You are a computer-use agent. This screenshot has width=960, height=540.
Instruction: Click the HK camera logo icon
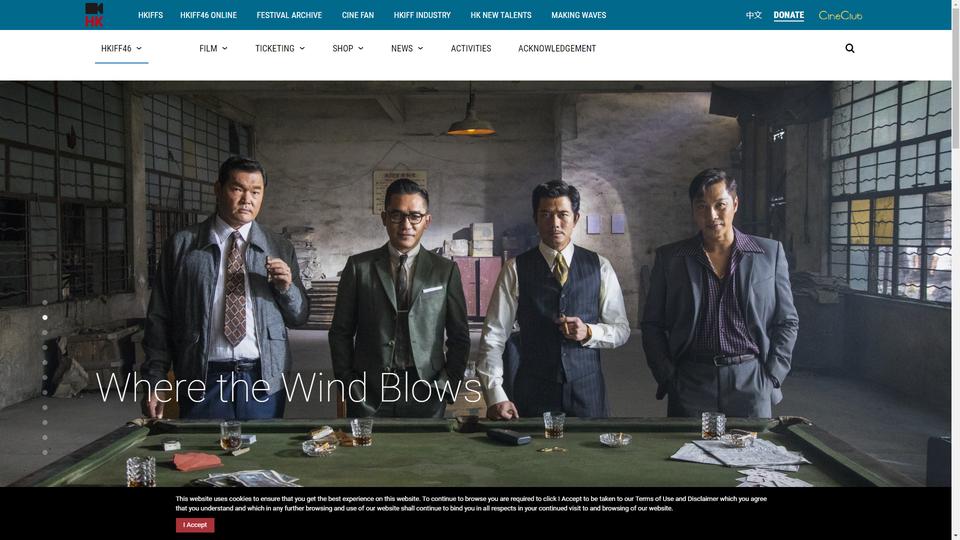coord(94,15)
